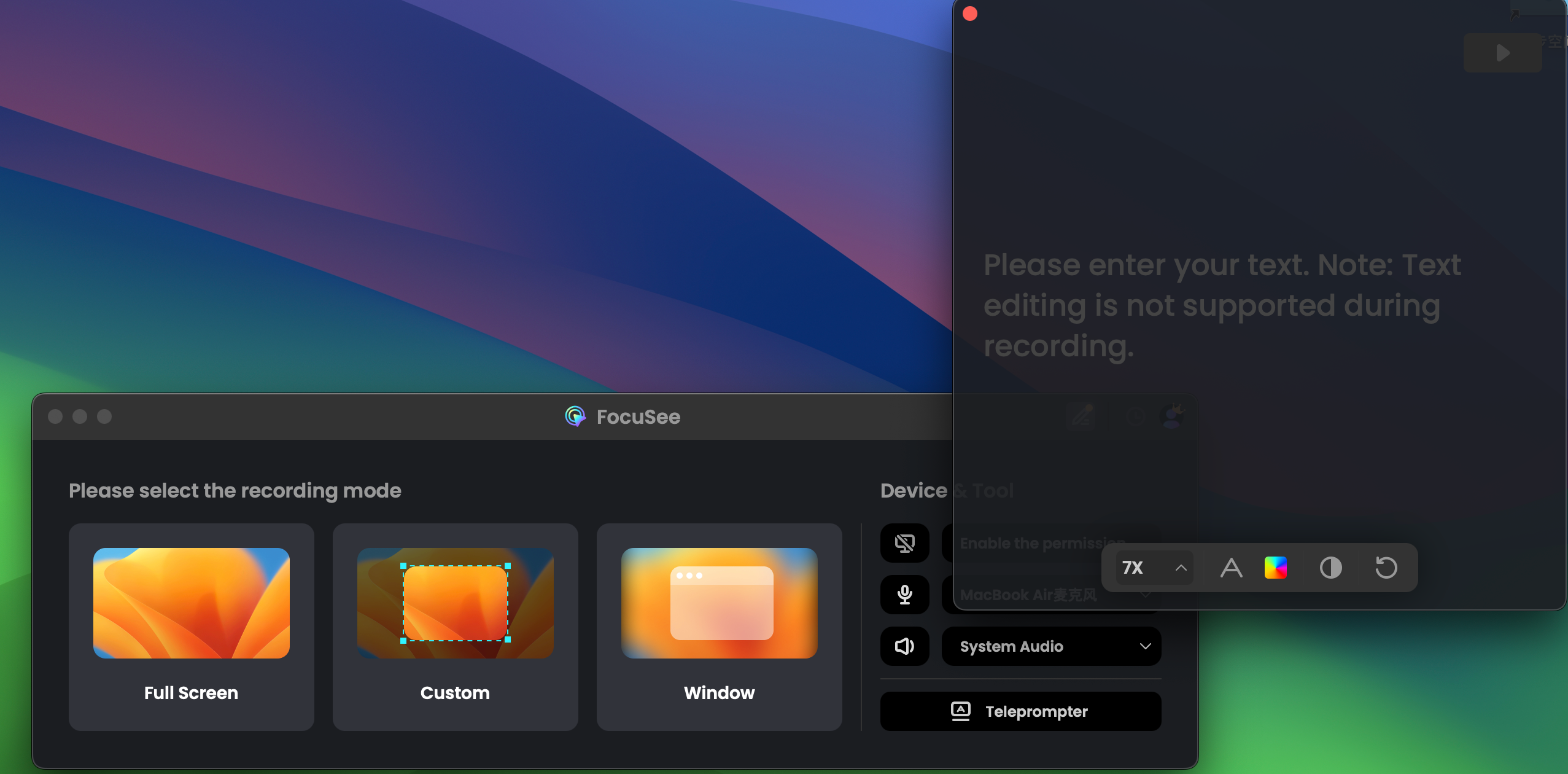This screenshot has height=774, width=1568.
Task: Select Window recording mode
Action: 719,627
